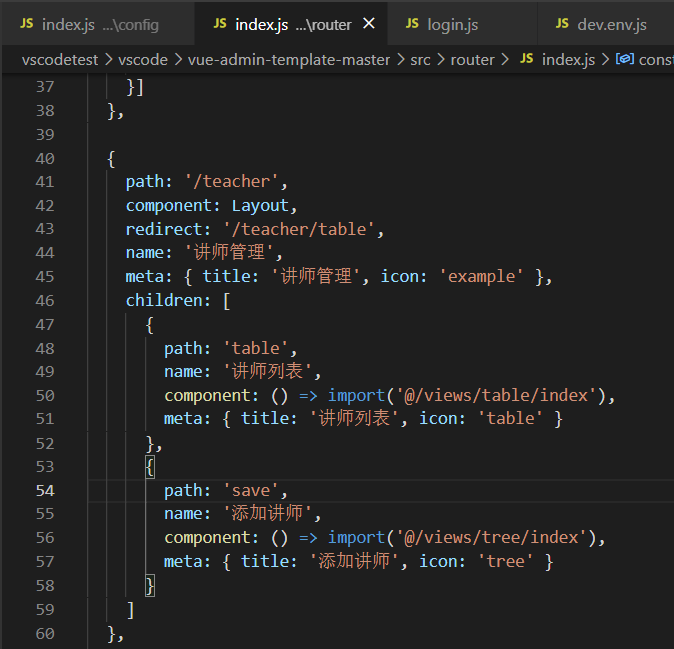
Task: Click JS icon on login.js tab
Action: click(412, 24)
